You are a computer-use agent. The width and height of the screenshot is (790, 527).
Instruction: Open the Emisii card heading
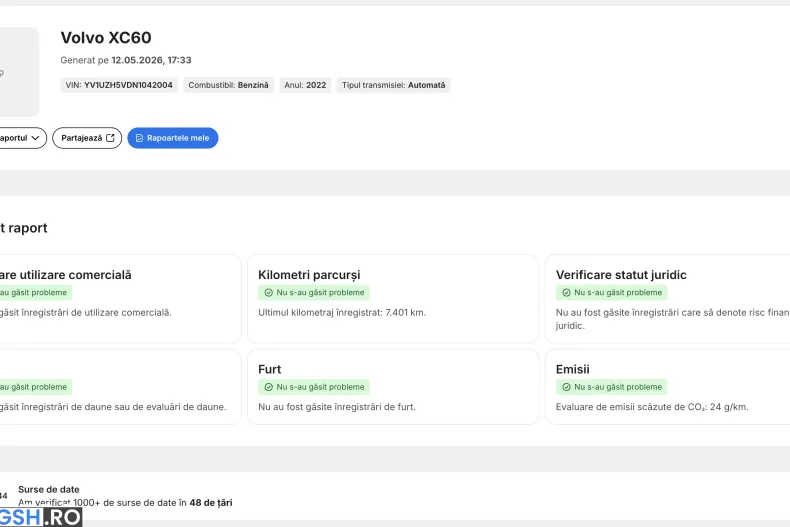(572, 369)
